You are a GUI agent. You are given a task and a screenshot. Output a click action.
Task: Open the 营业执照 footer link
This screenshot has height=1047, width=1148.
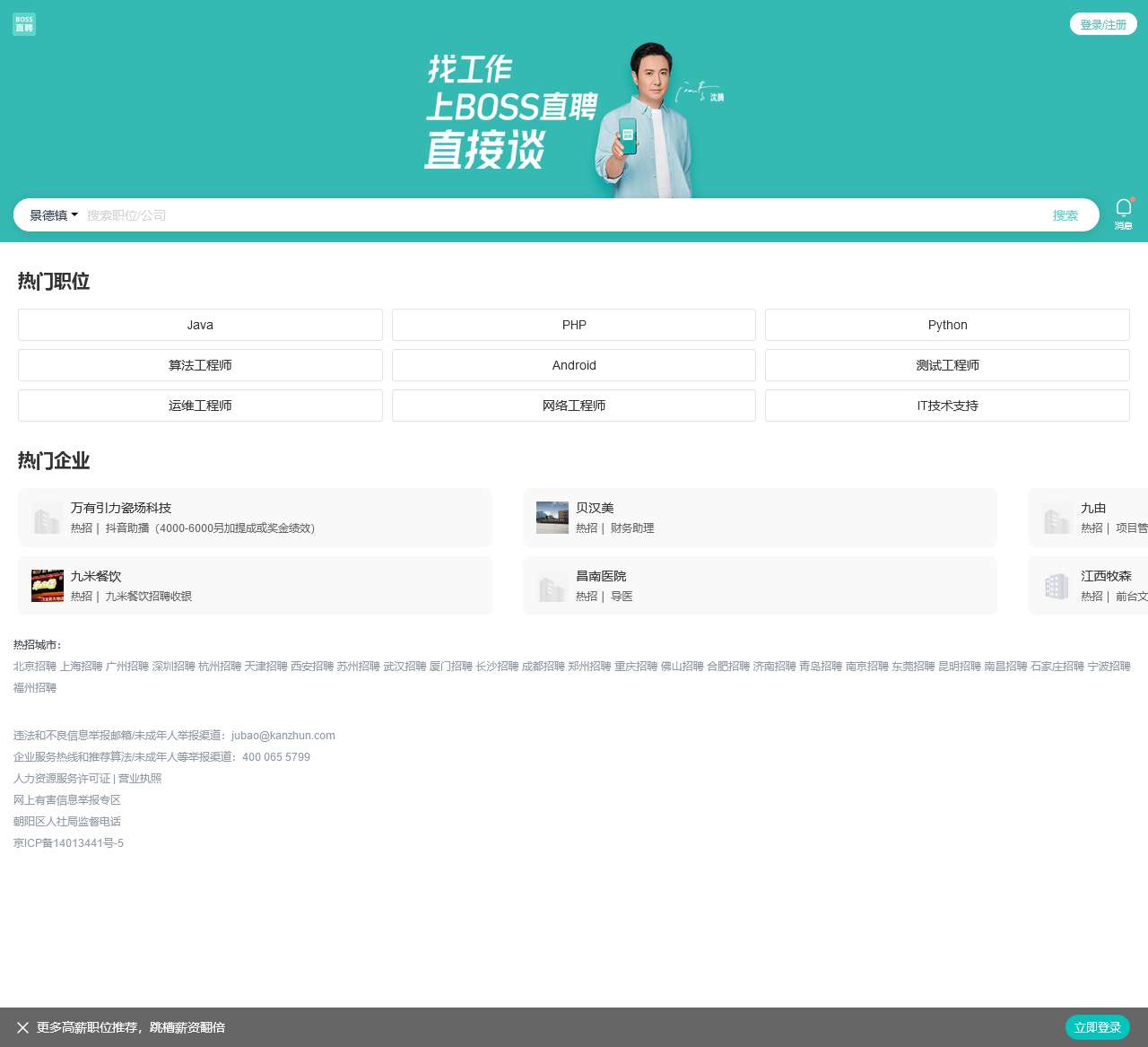(139, 778)
